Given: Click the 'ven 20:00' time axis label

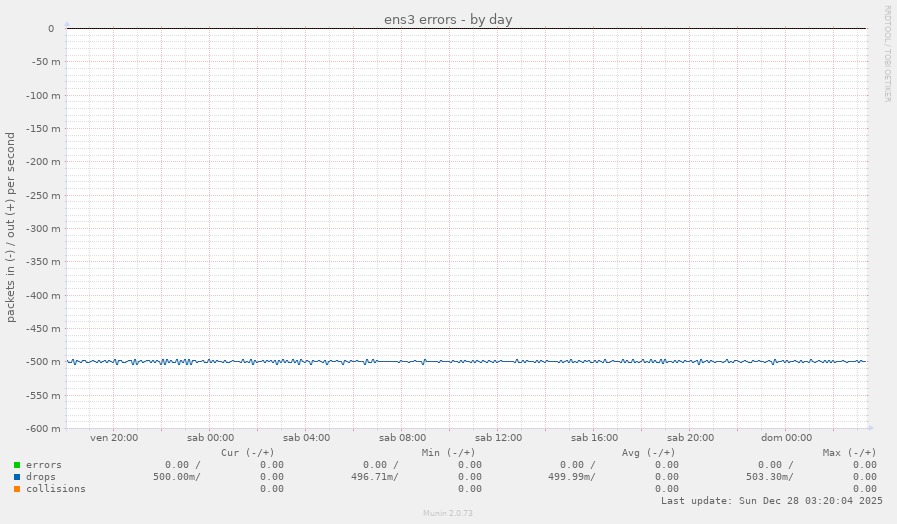Looking at the screenshot, I should coord(114,438).
